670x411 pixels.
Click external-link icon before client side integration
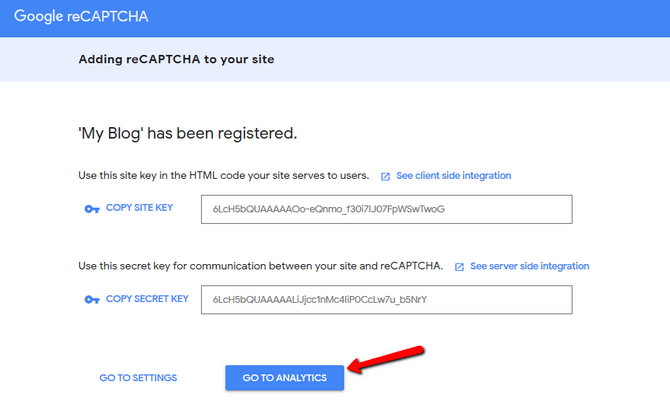click(x=385, y=176)
